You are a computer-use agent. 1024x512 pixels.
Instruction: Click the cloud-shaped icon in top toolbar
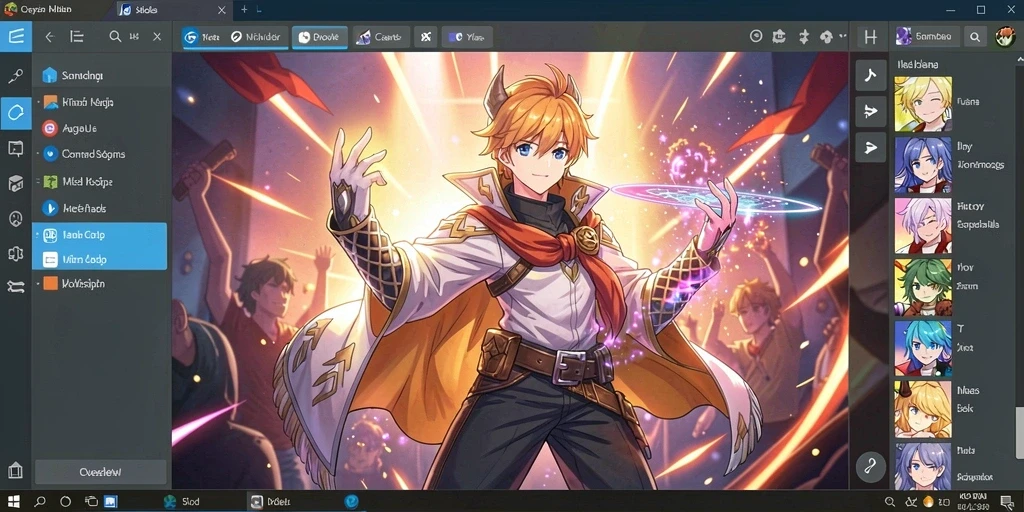click(826, 37)
